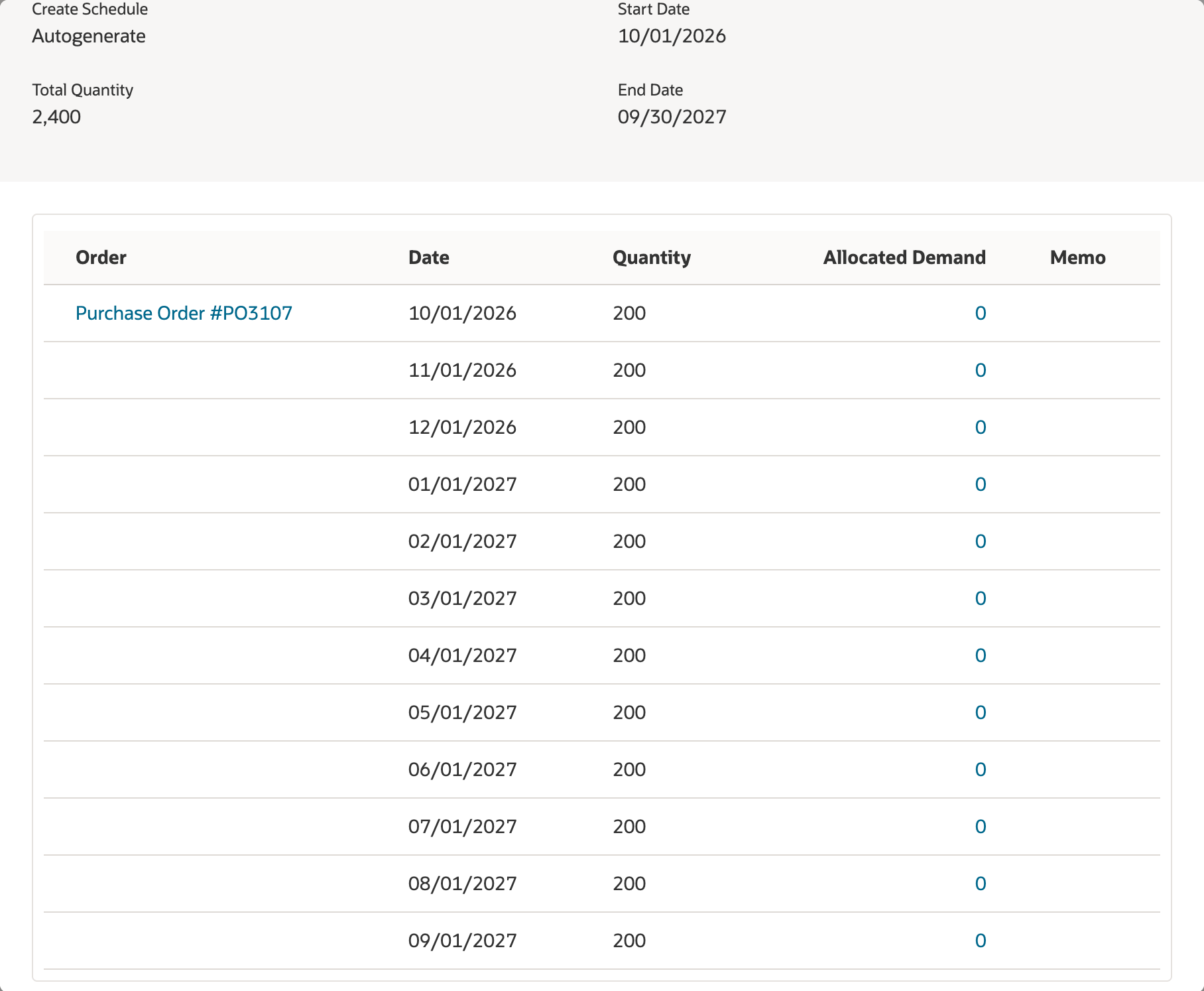Select the 12/01/2026 date cell

point(462,427)
